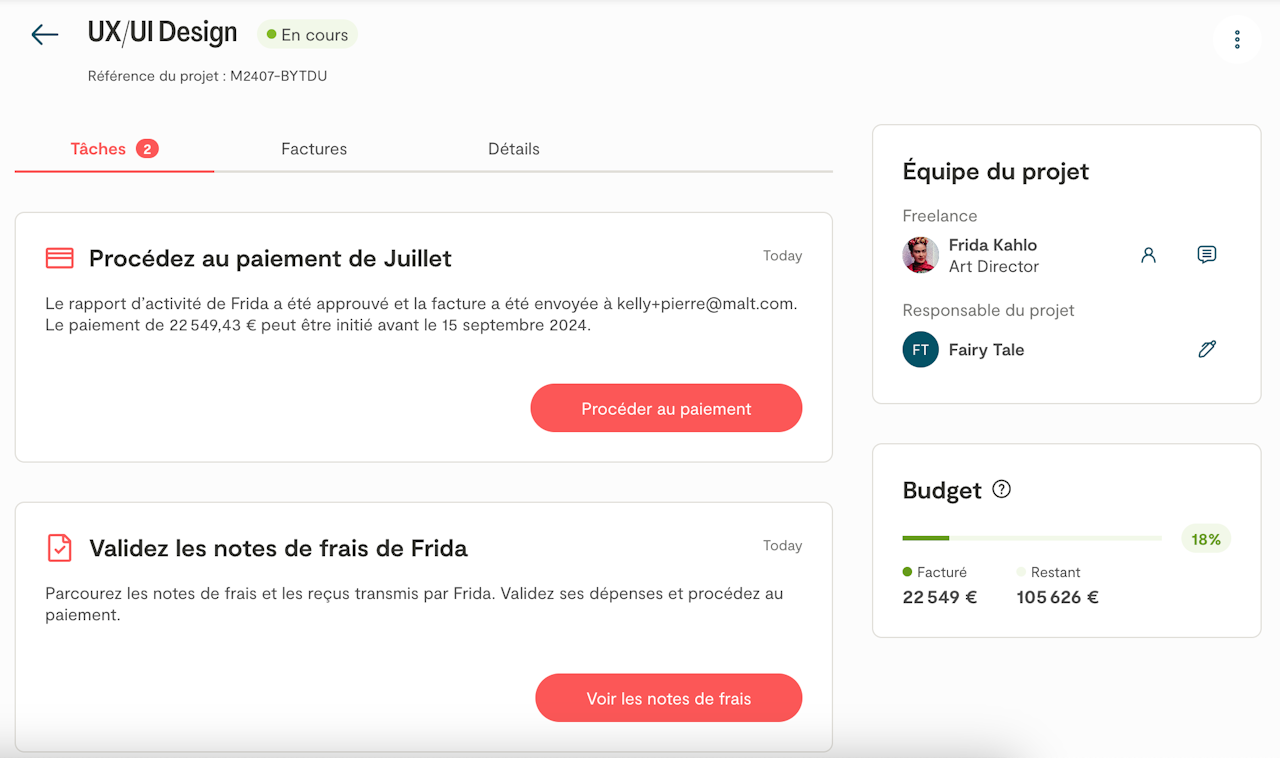Click the Budget help question mark icon
The image size is (1280, 758).
[x=1001, y=490]
